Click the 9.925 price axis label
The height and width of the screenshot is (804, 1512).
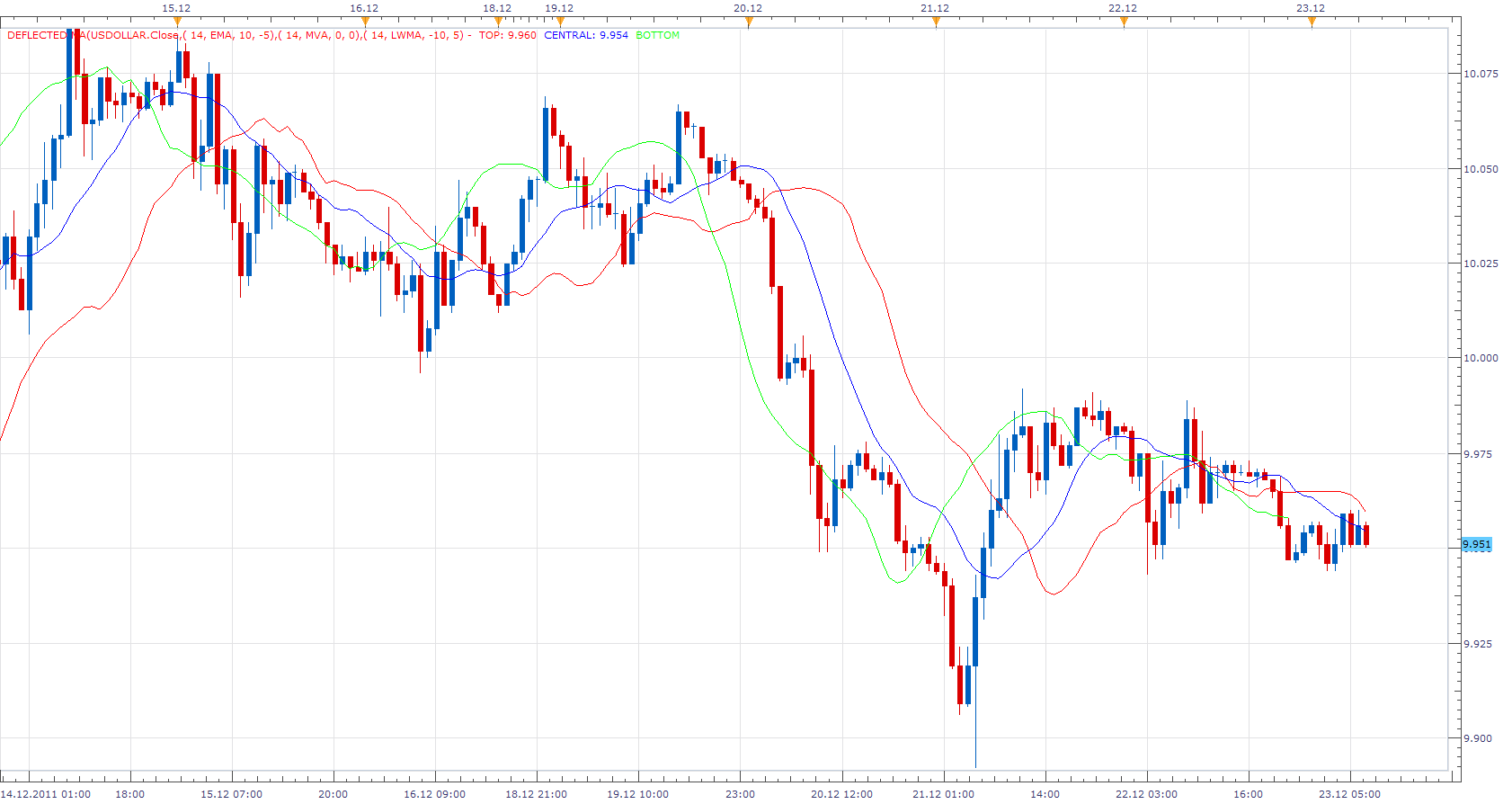point(1478,644)
